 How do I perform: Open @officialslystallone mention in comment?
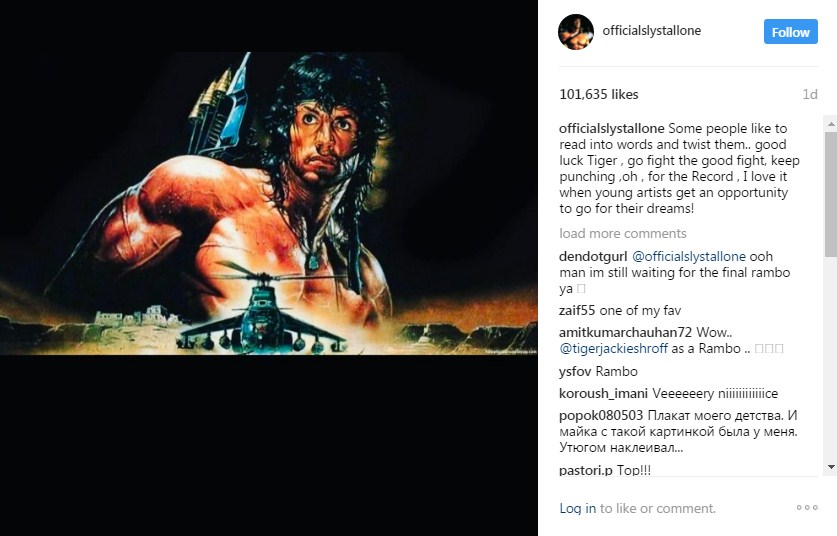(x=689, y=256)
